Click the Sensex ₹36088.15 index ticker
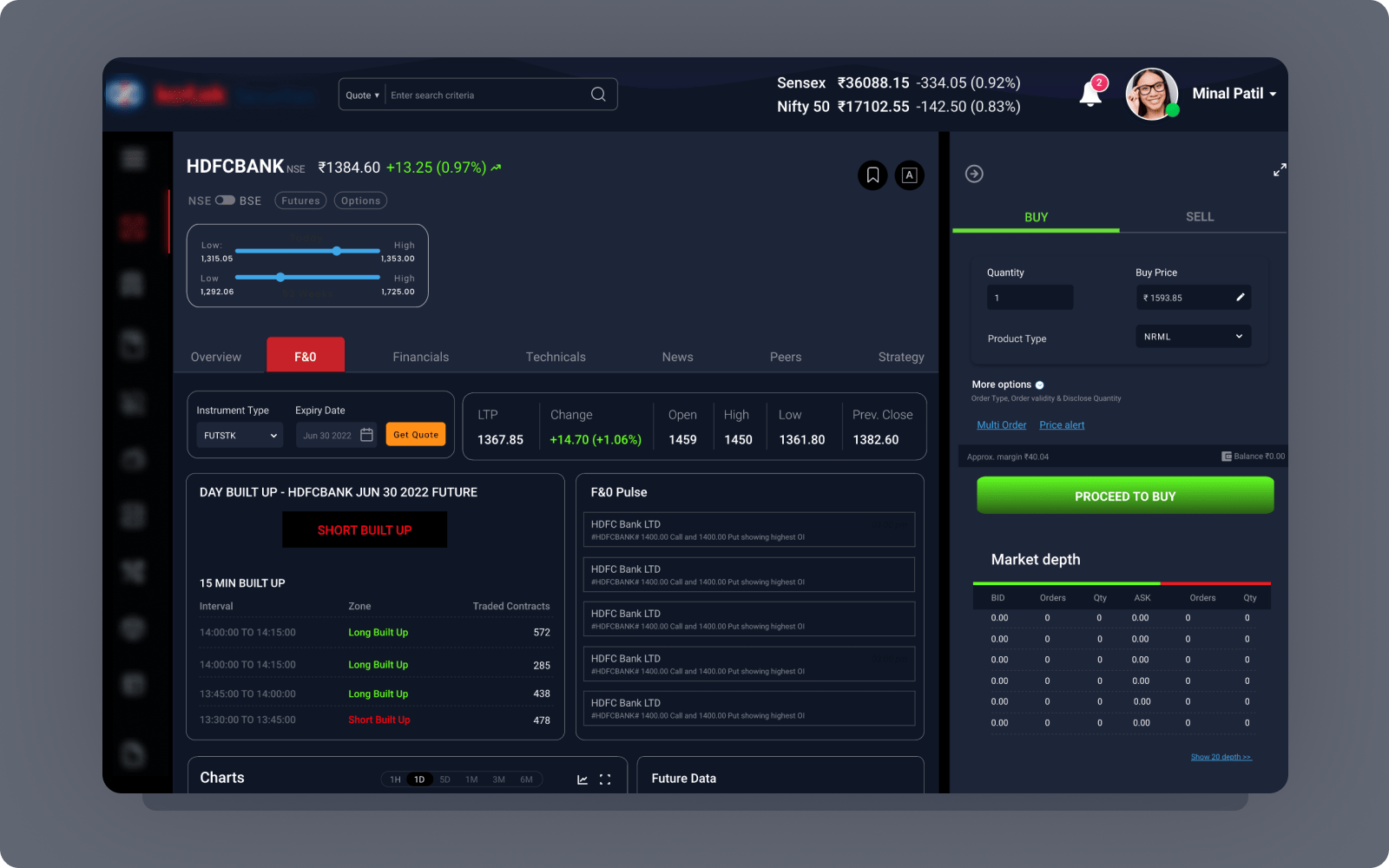Screen dimensions: 1389x868 click(899, 83)
